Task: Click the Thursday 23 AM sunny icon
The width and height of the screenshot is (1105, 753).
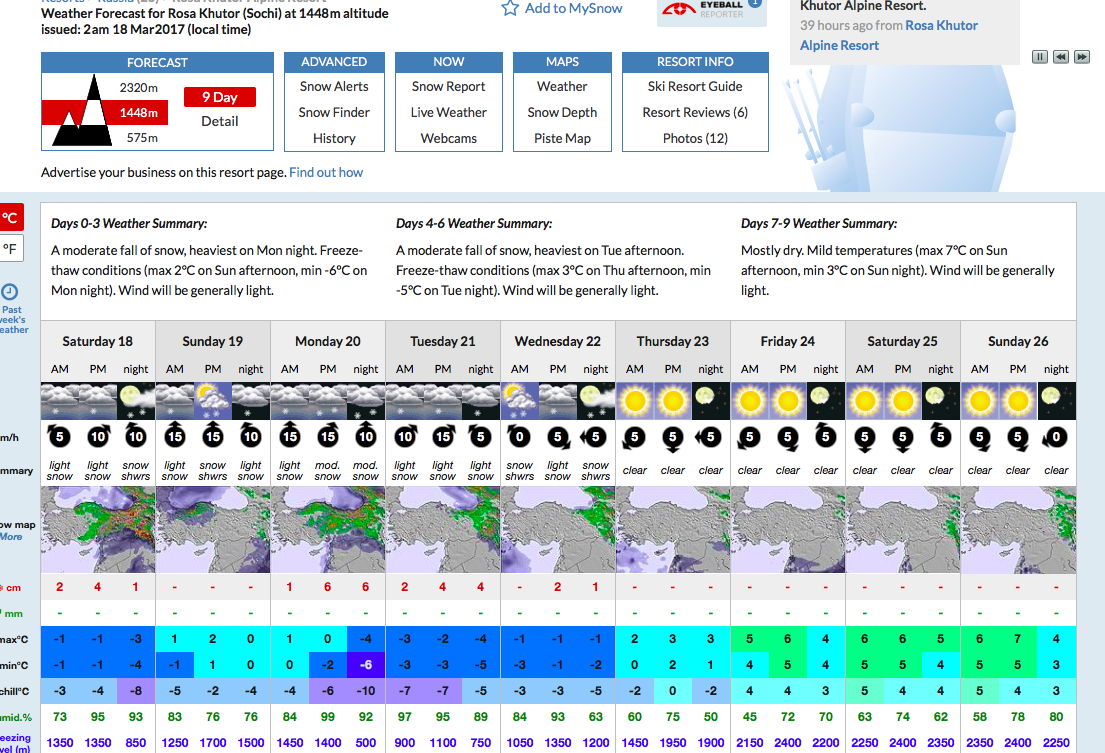Action: (635, 401)
